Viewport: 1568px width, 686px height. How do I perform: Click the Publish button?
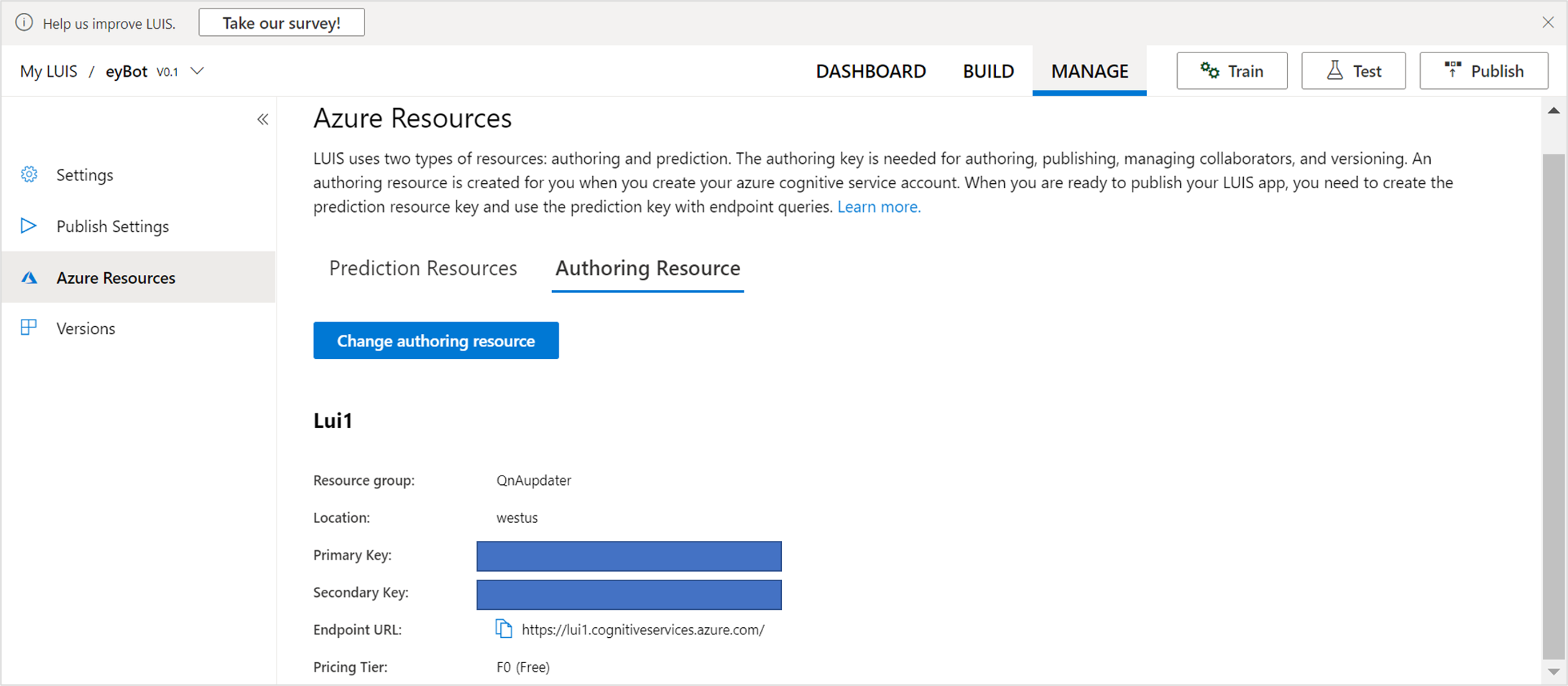[x=1484, y=70]
